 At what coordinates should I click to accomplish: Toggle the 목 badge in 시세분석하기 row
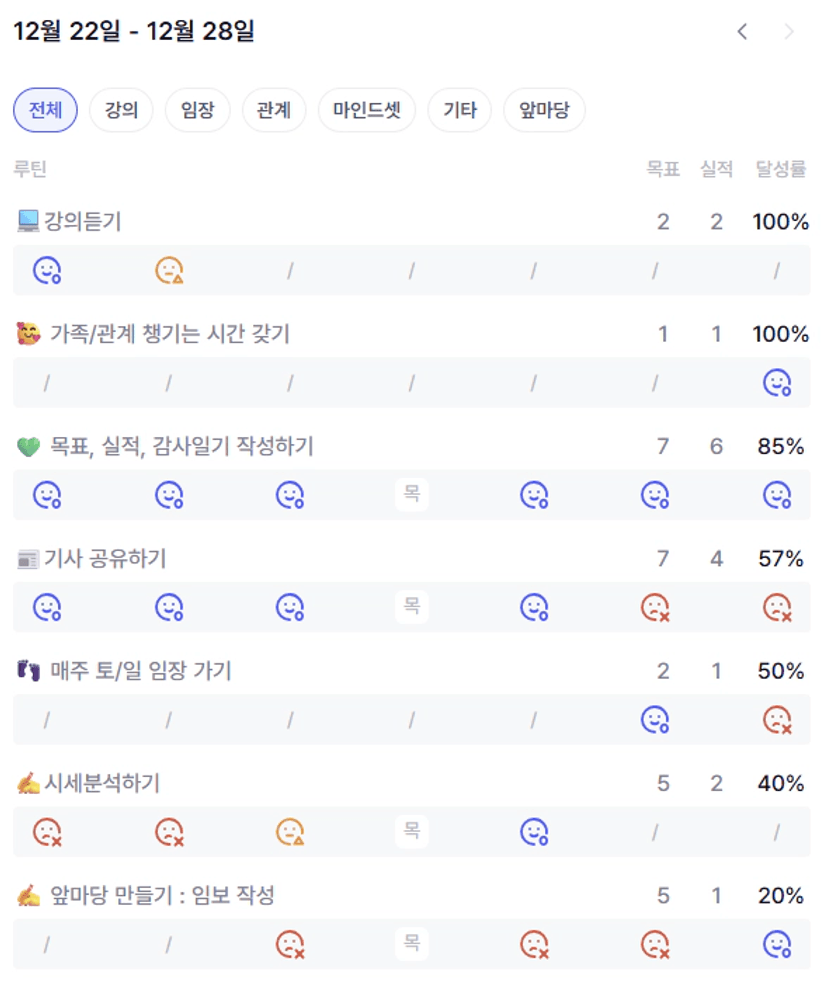point(411,830)
